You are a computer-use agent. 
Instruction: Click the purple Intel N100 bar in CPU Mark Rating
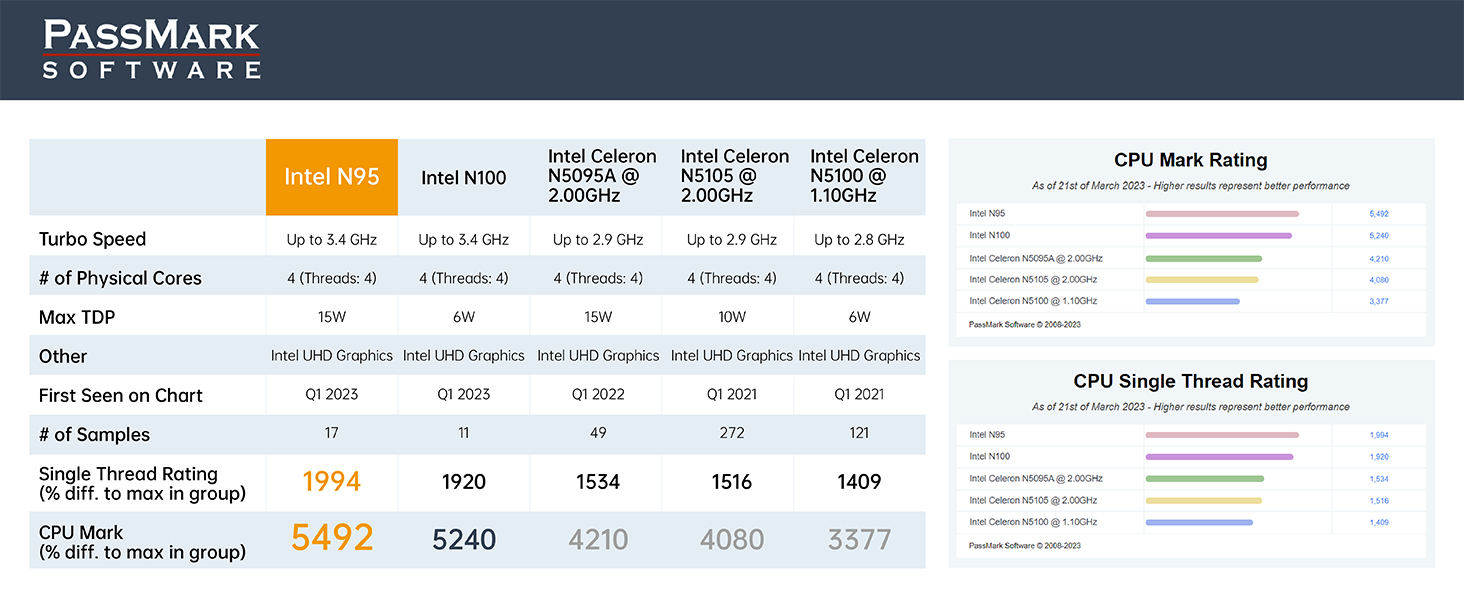coord(1218,236)
